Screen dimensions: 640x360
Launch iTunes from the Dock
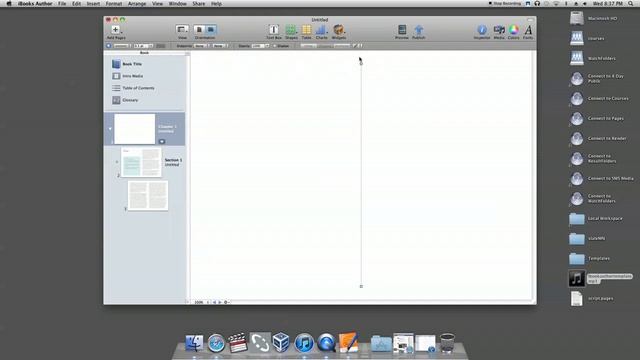[x=304, y=343]
